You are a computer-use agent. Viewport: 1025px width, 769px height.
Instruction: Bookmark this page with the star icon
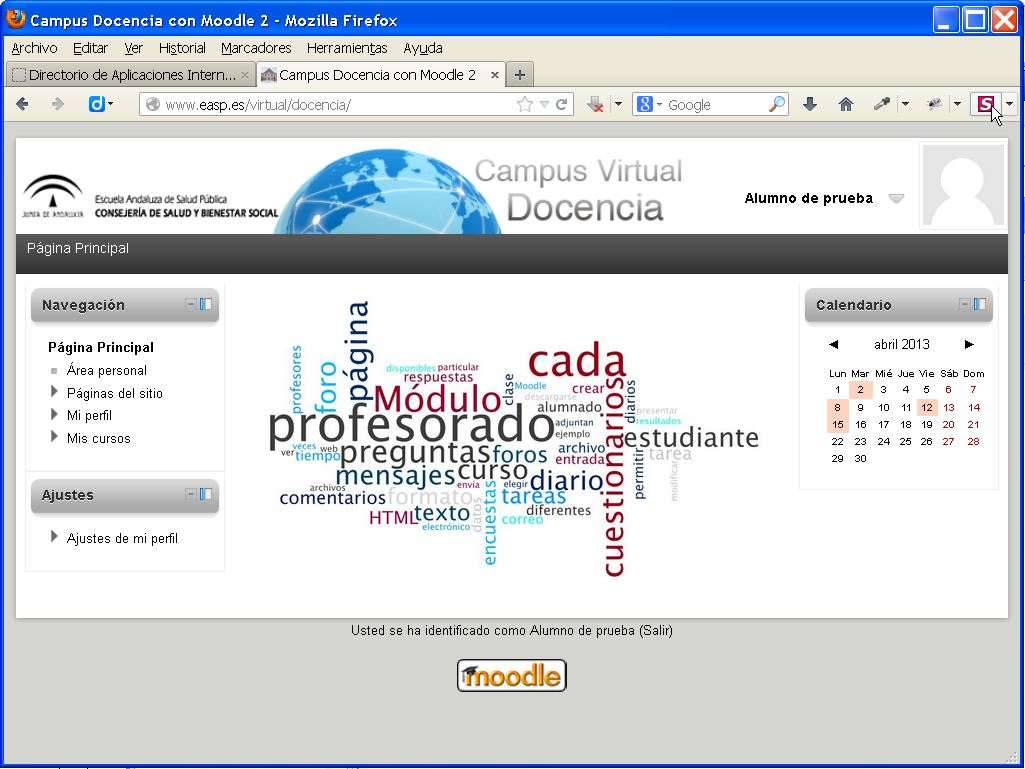tap(524, 104)
